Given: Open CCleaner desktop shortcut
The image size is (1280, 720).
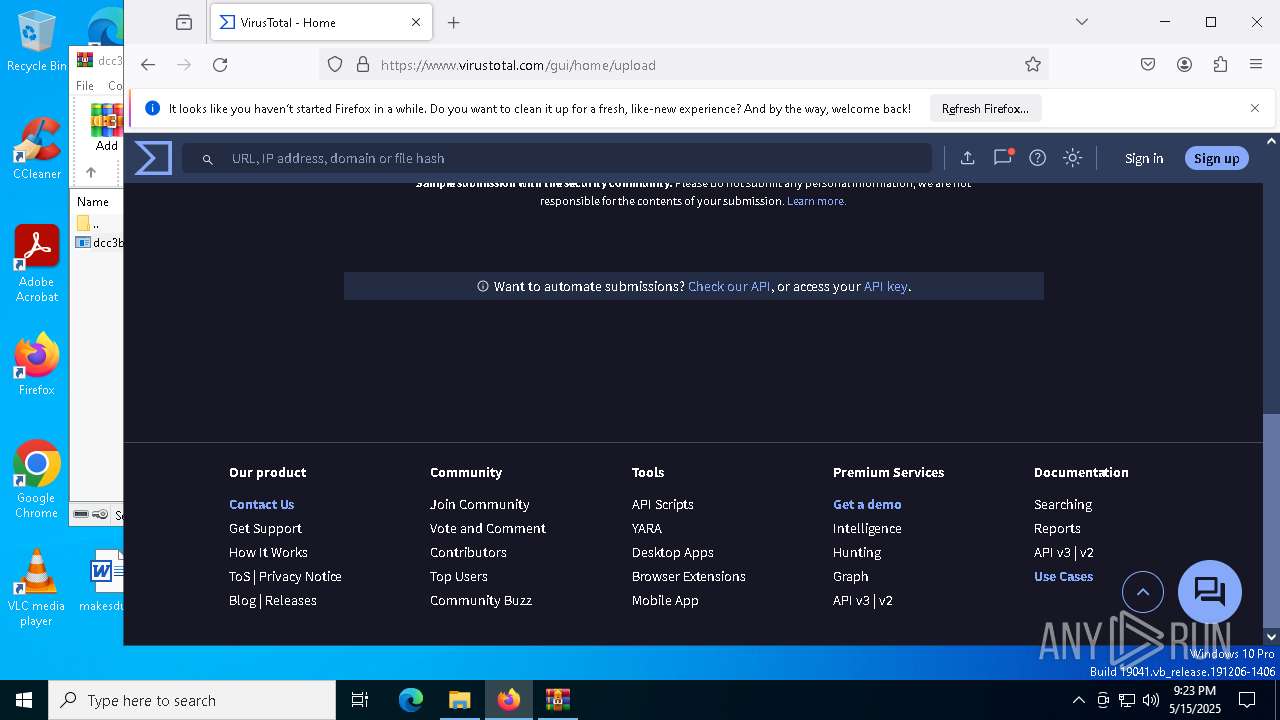Looking at the screenshot, I should [x=36, y=148].
